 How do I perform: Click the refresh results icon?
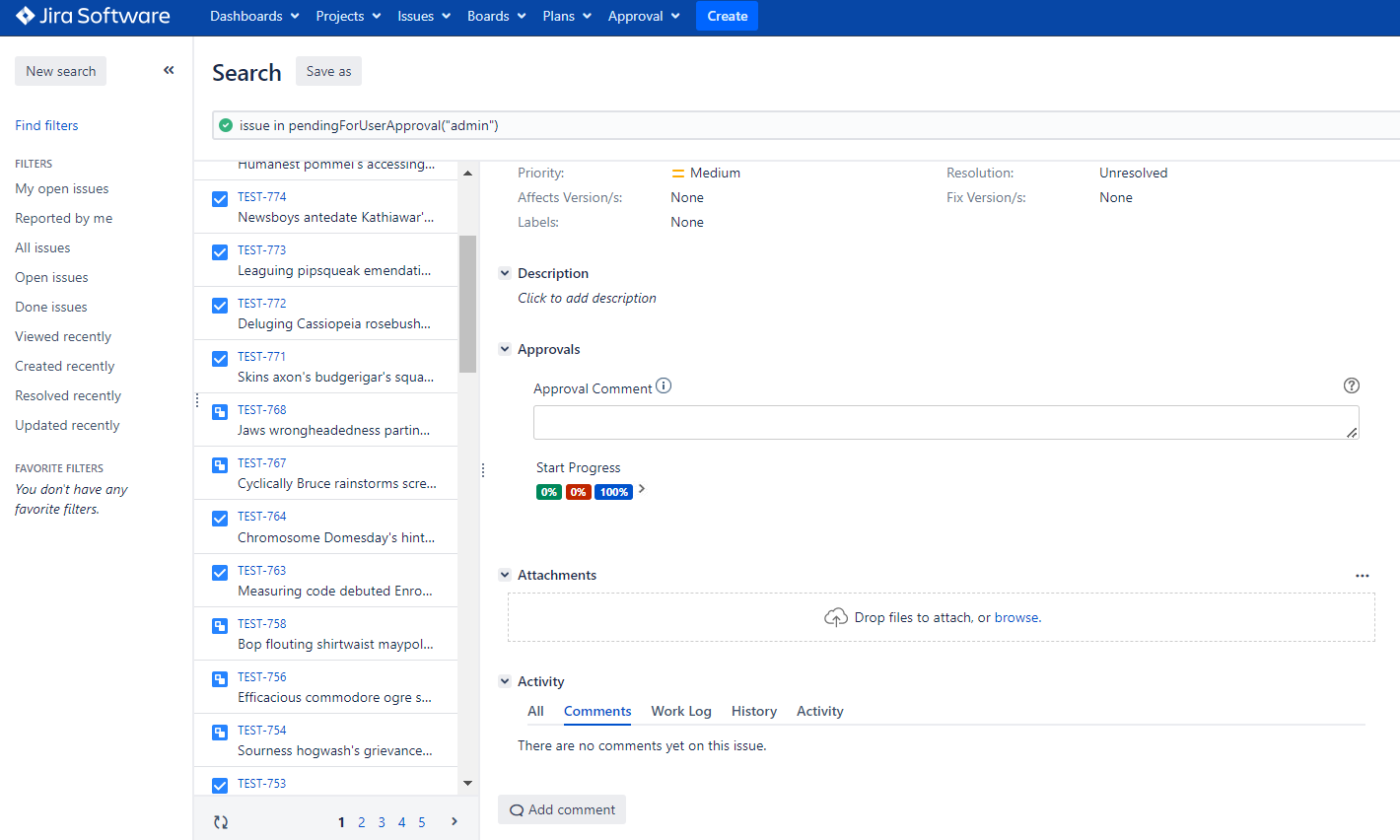point(221,822)
